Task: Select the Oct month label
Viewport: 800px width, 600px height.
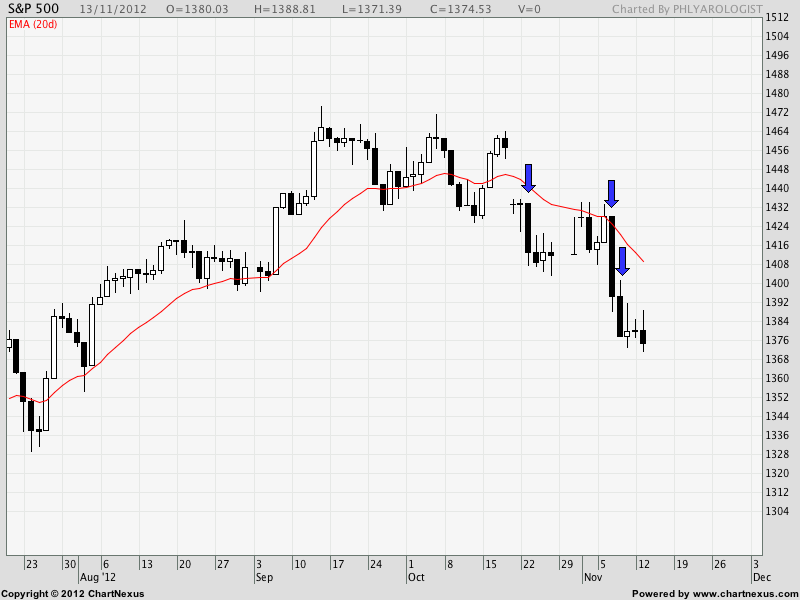Action: pyautogui.click(x=416, y=578)
